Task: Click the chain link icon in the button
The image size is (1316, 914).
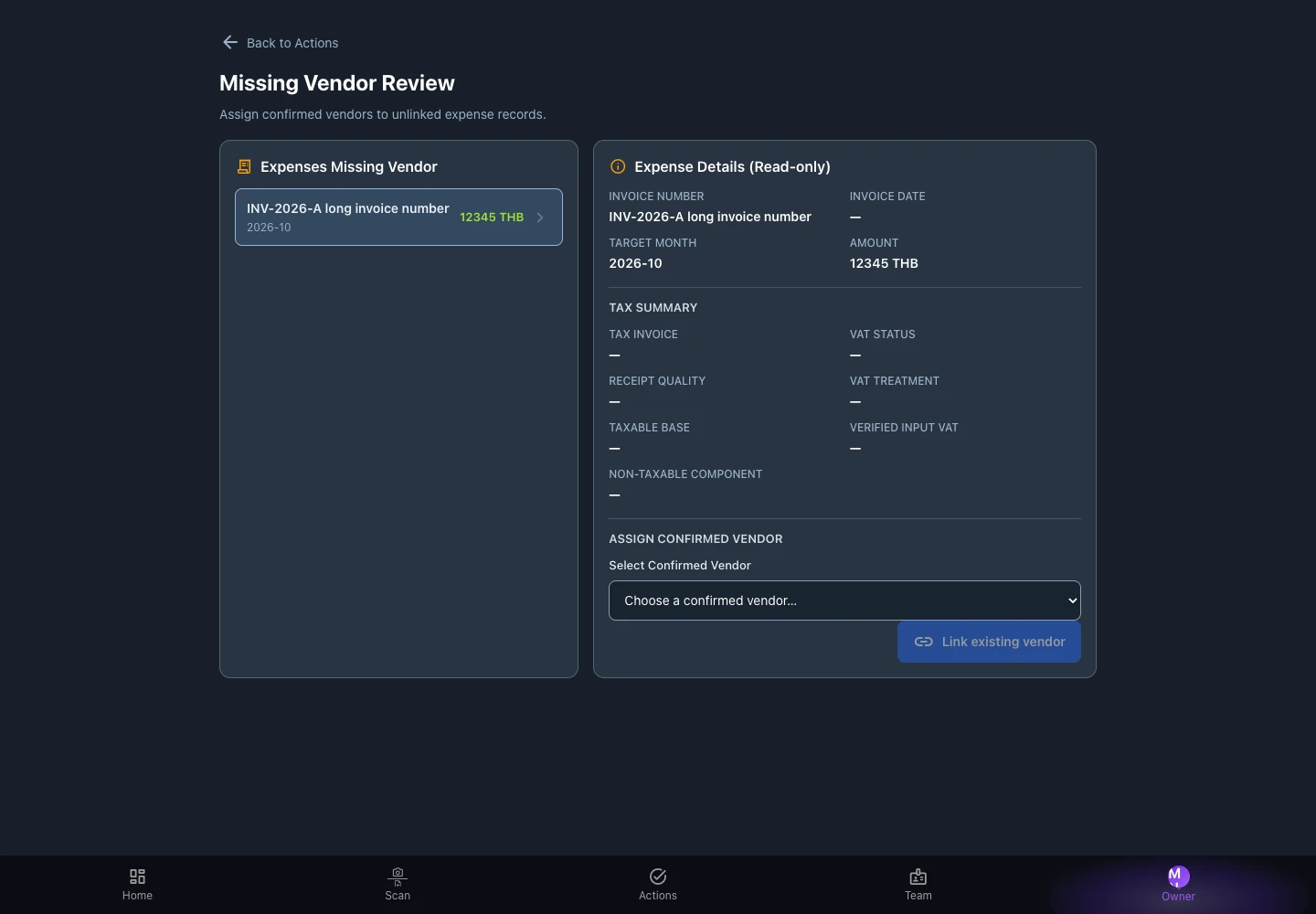Action: point(924,642)
